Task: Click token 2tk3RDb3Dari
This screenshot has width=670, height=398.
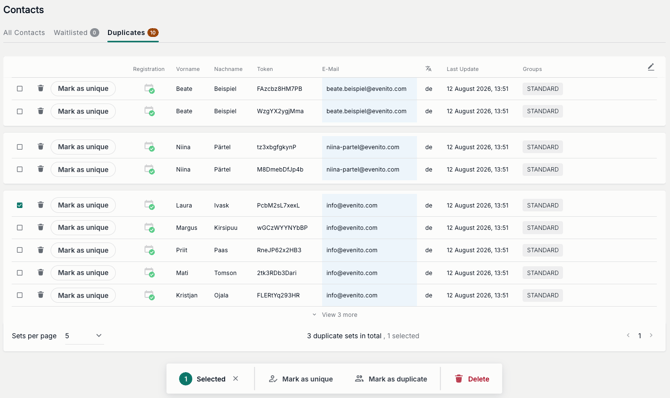Action: (276, 273)
